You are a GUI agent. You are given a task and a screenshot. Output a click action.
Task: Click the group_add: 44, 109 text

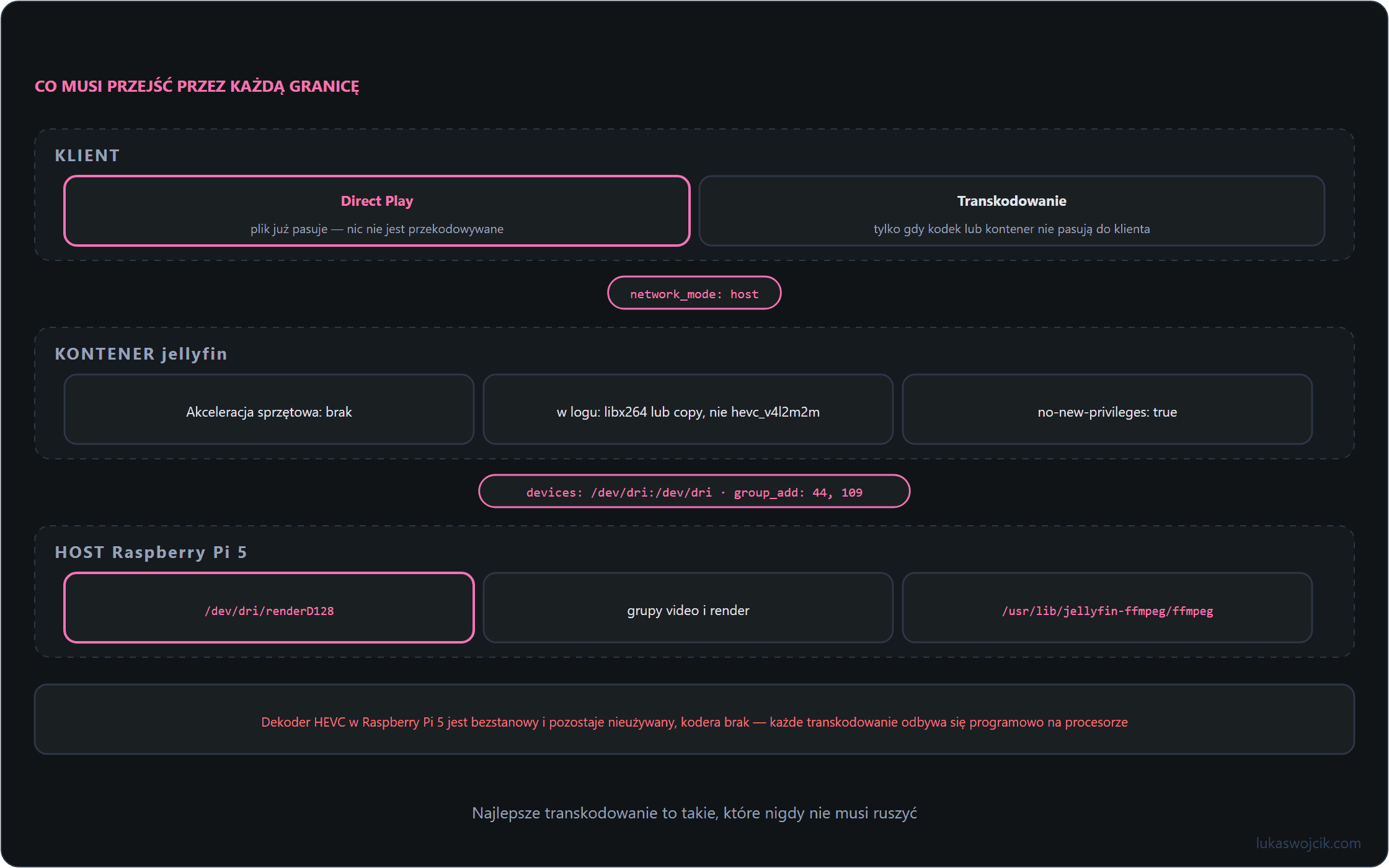tap(798, 493)
